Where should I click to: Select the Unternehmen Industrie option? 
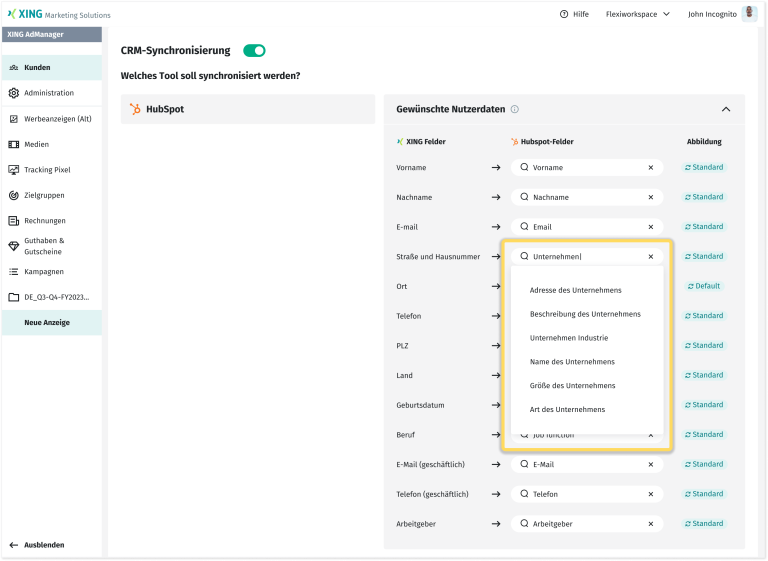tap(569, 338)
